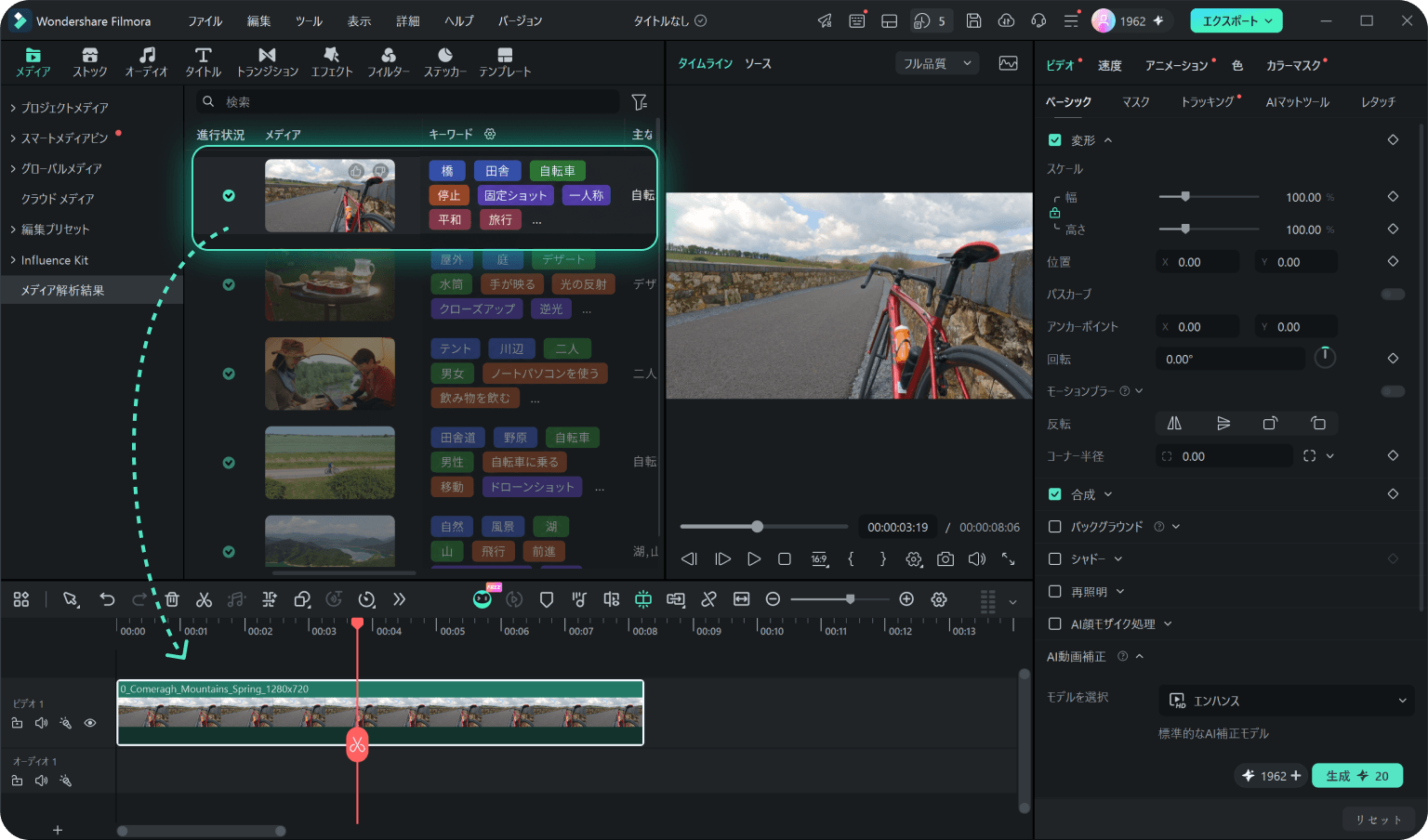The width and height of the screenshot is (1428, 840).
Task: Undo the last action with undo arrow
Action: coord(107,599)
